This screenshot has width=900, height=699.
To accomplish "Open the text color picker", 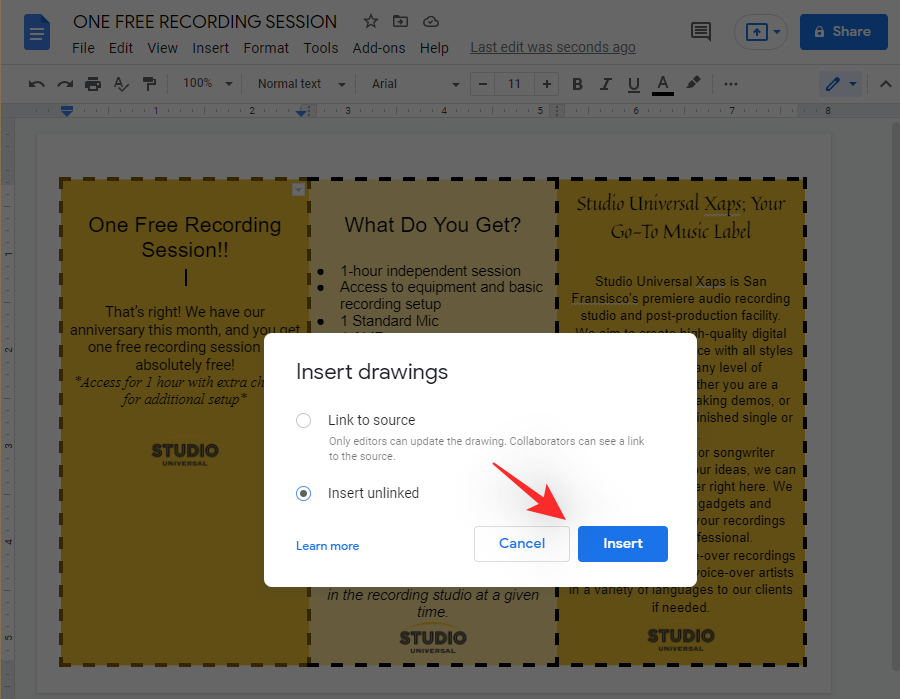I will tap(662, 84).
